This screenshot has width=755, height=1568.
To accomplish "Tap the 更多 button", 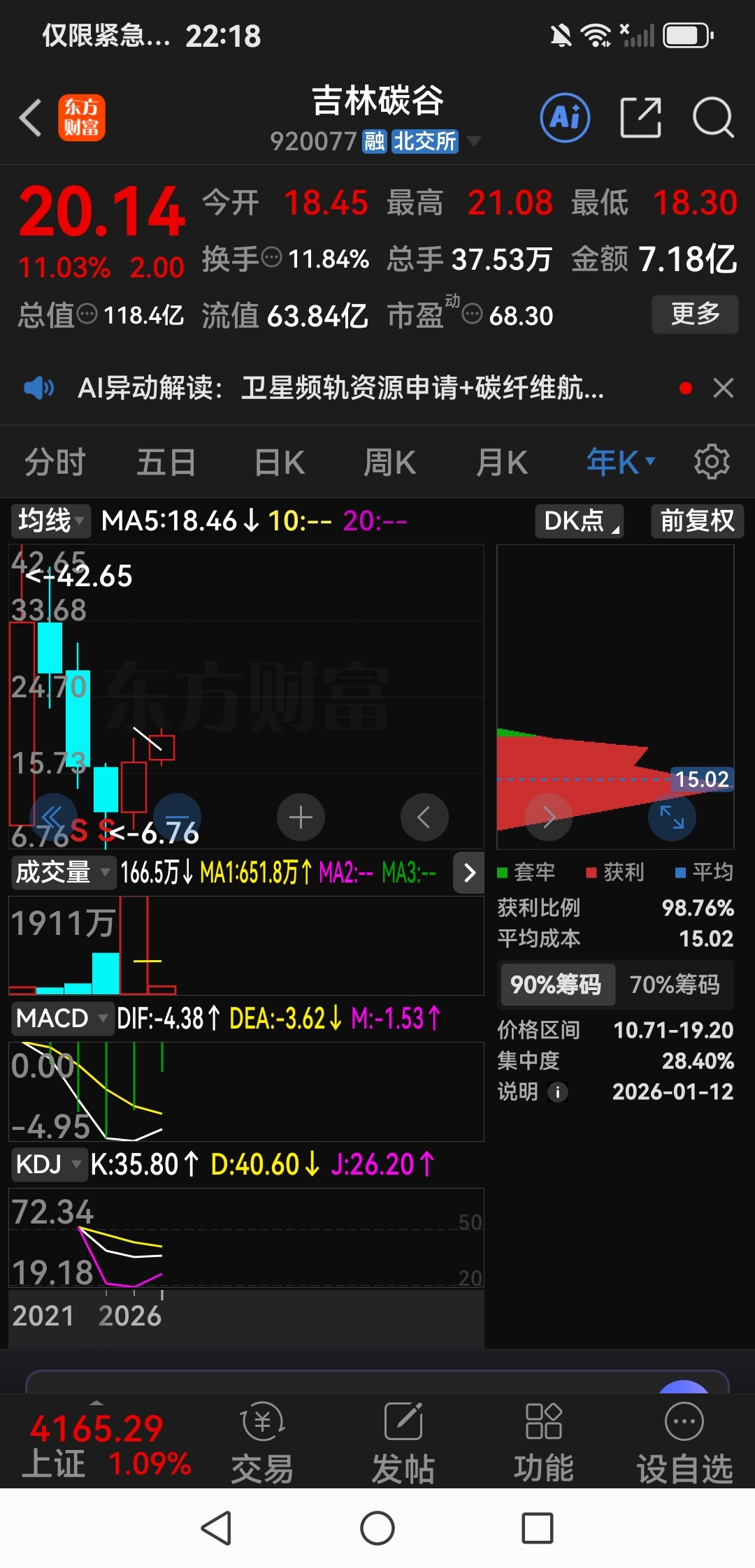I will pos(695,314).
